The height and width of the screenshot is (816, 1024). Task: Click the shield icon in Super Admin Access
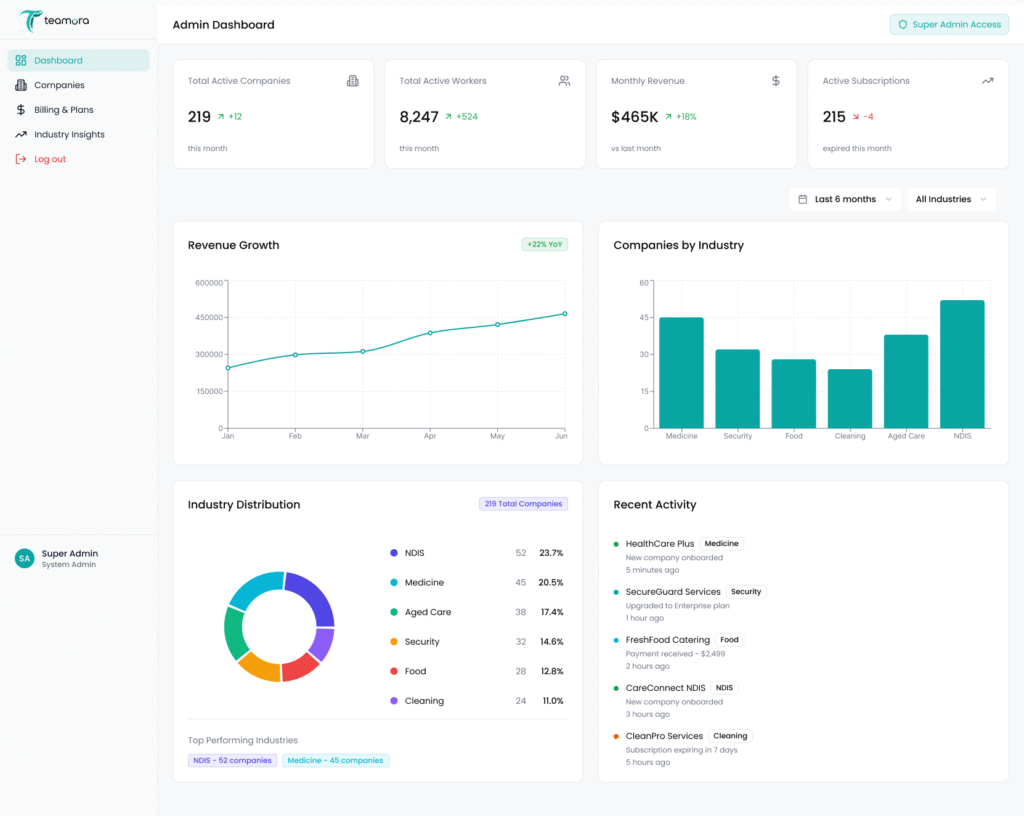click(903, 24)
